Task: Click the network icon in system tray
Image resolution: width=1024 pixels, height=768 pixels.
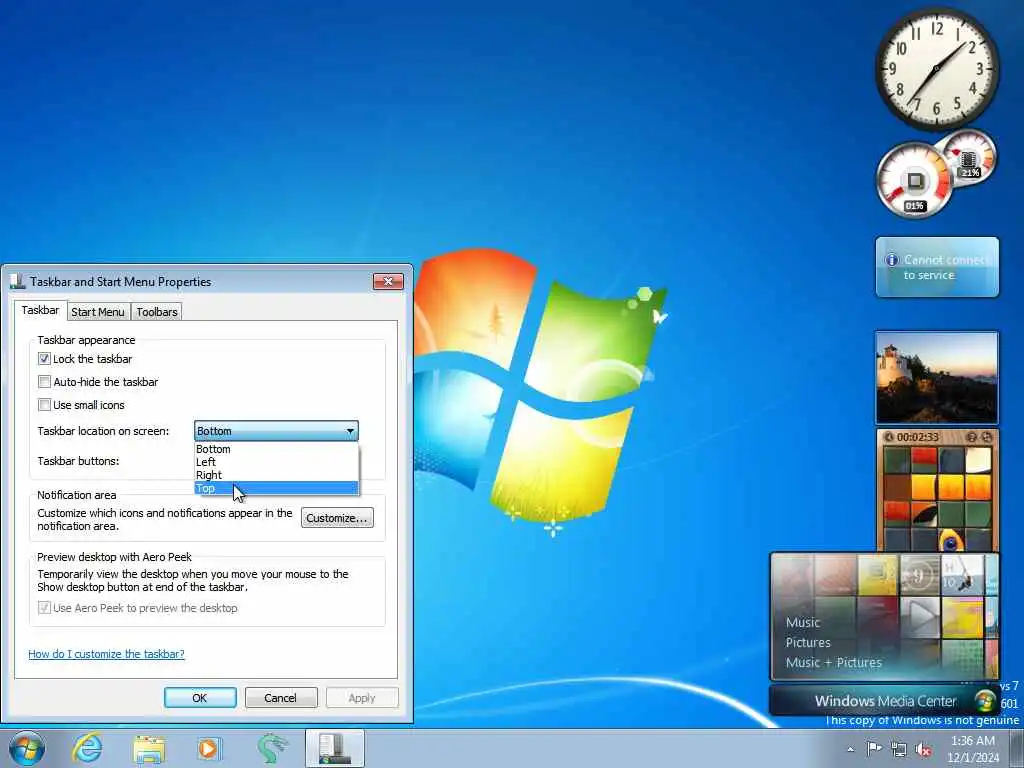Action: click(x=899, y=750)
